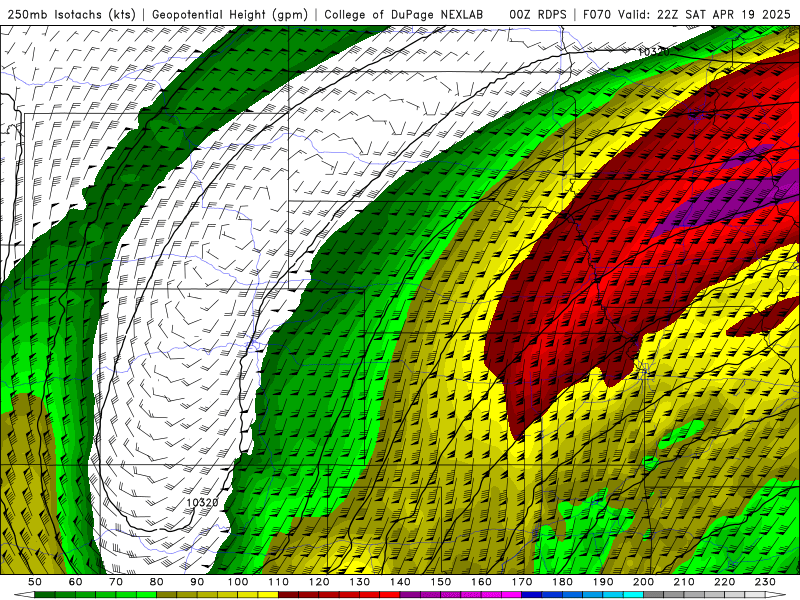Viewport: 800px width, 600px height.
Task: Click the 100 label on the color scale
Action: point(238,582)
